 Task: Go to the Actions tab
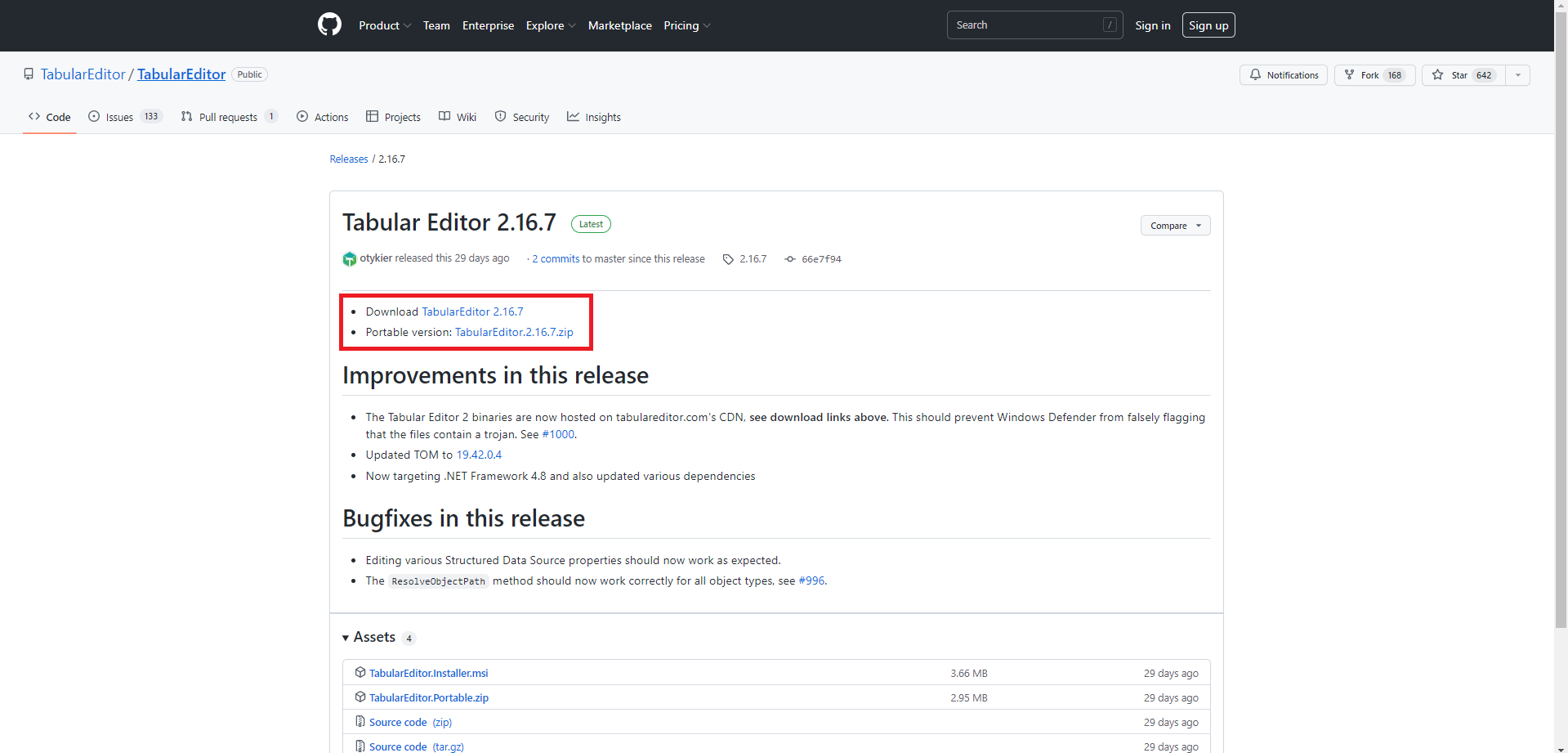pyautogui.click(x=323, y=117)
